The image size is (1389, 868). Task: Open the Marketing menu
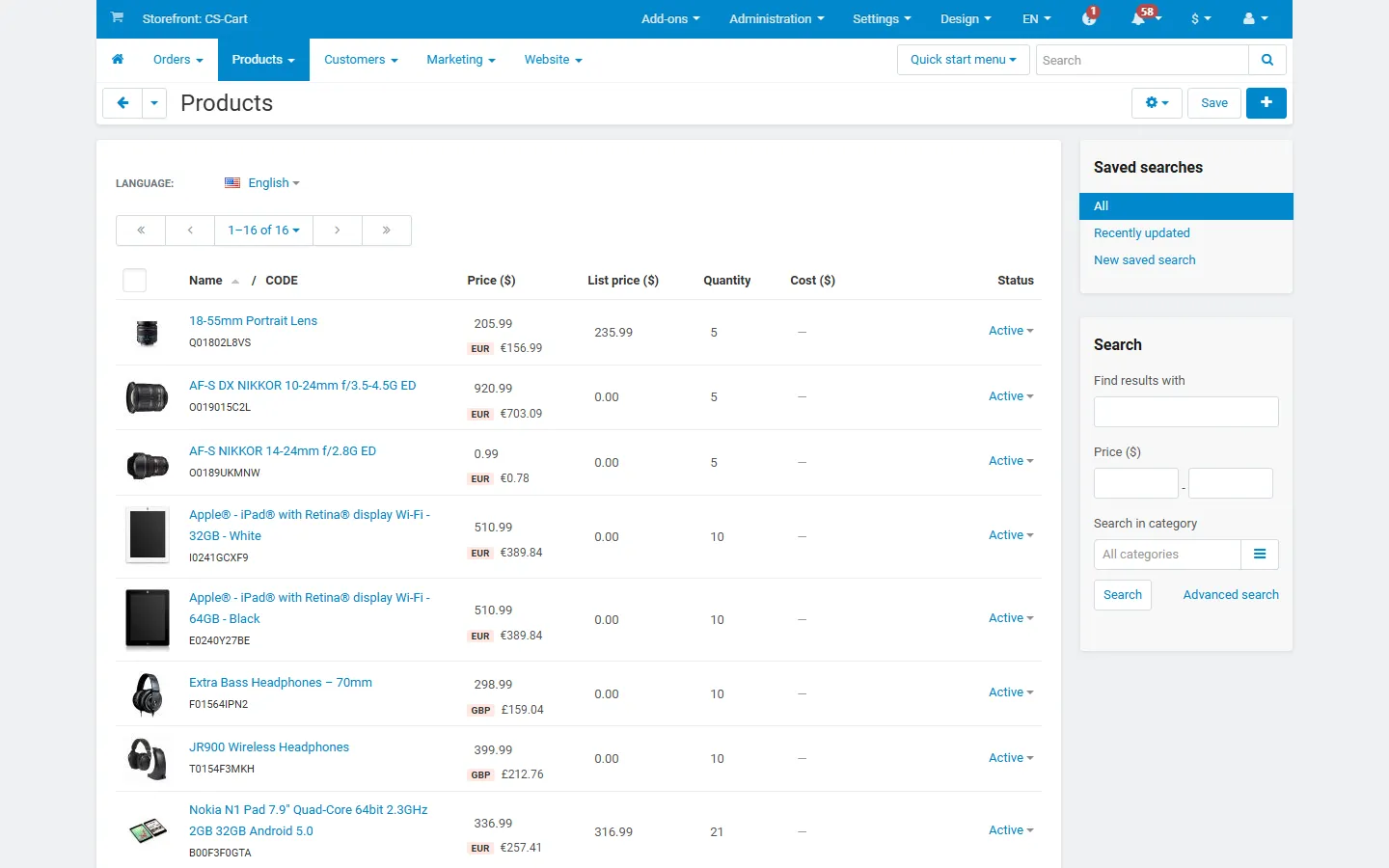pos(461,60)
